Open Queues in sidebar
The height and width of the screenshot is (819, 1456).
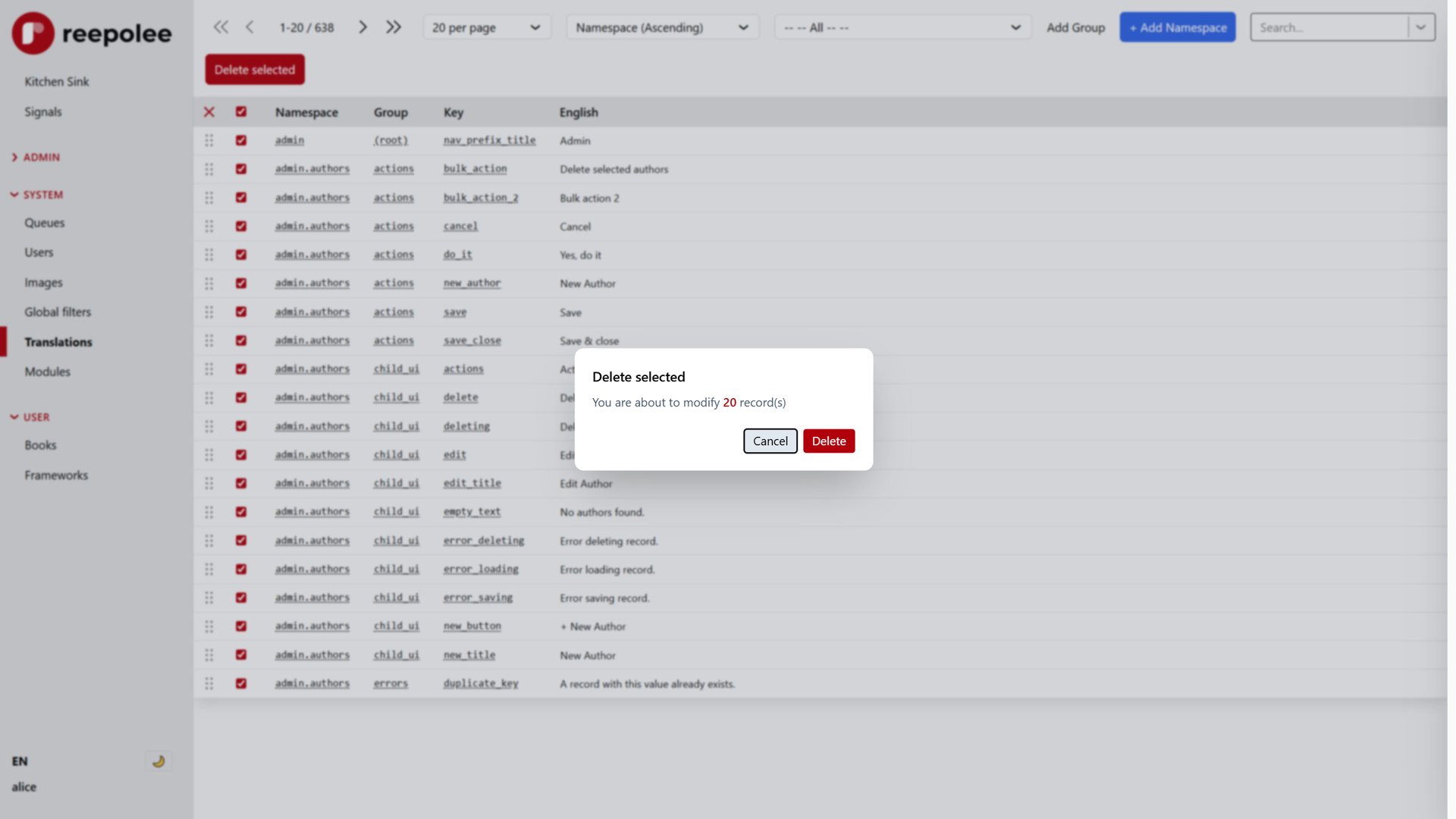pyautogui.click(x=45, y=223)
